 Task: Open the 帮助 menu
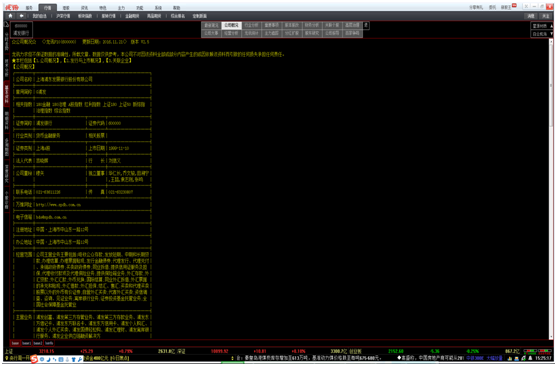(177, 7)
